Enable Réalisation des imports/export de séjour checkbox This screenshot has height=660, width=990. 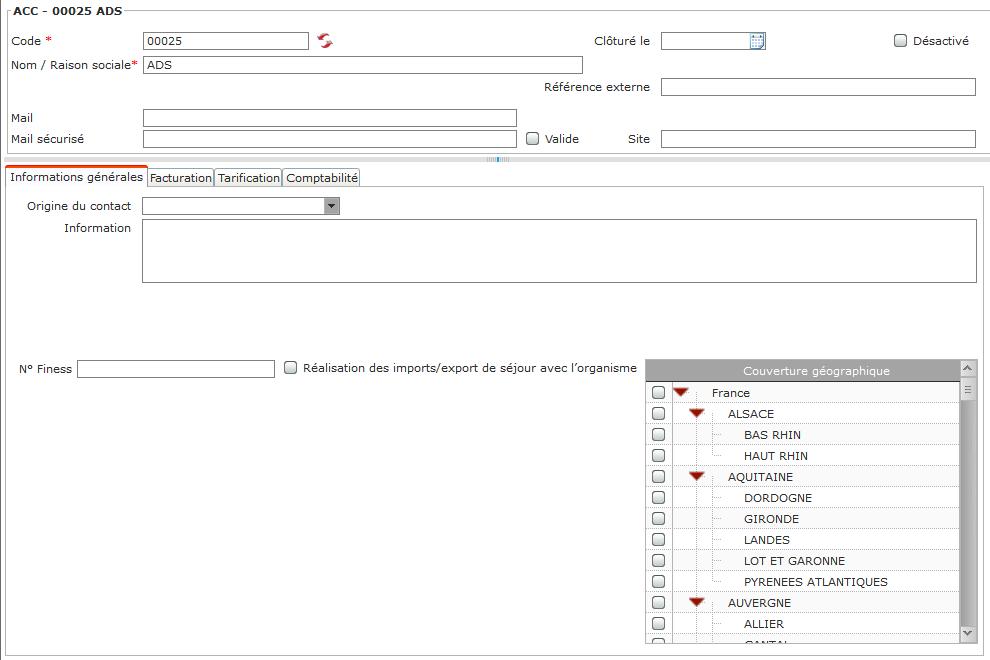[x=290, y=368]
